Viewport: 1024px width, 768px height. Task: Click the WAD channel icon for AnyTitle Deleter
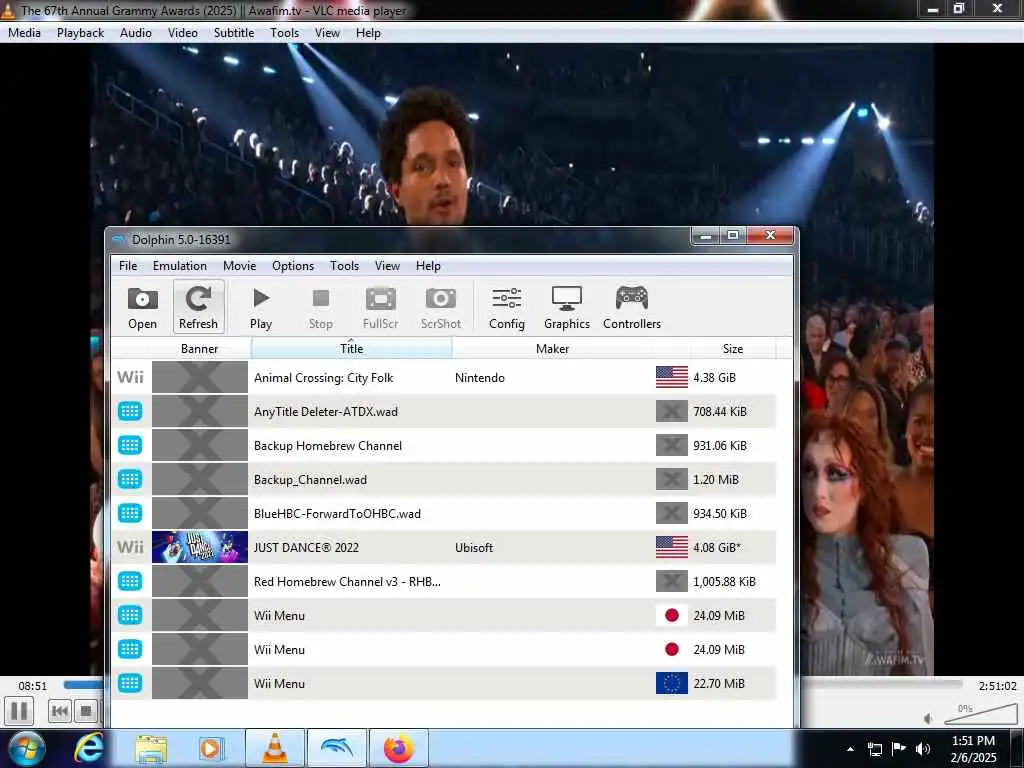(x=130, y=411)
